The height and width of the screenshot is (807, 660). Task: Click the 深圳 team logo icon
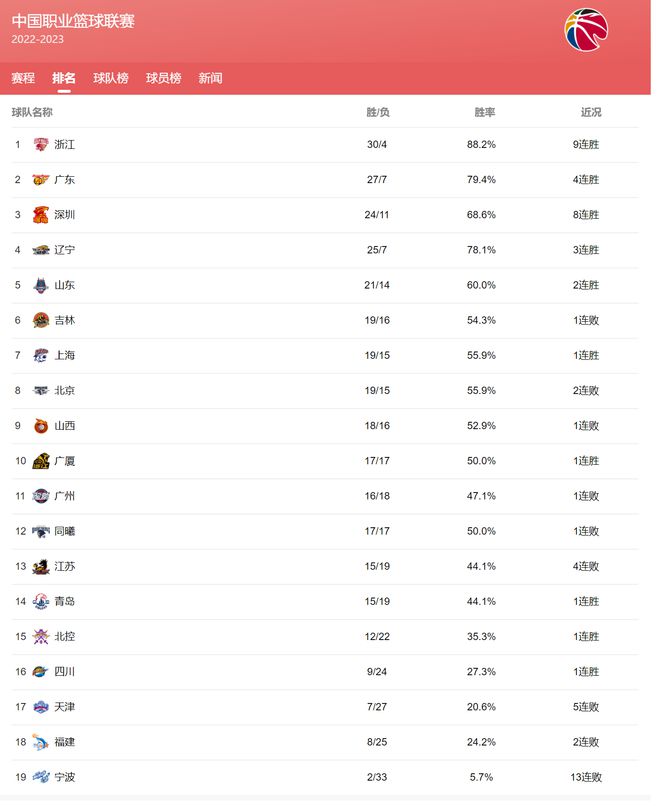41,215
